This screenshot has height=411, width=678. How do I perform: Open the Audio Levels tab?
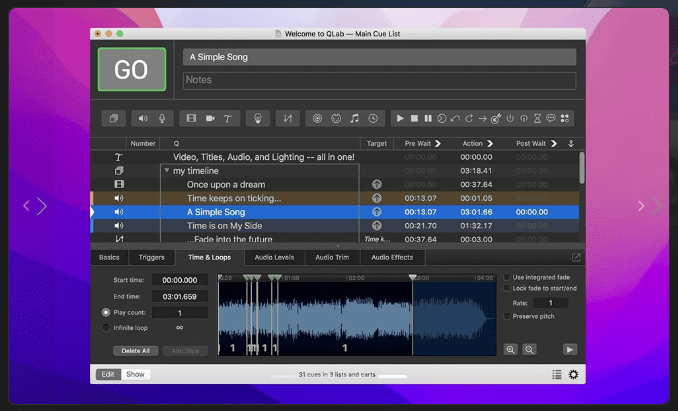tap(274, 258)
